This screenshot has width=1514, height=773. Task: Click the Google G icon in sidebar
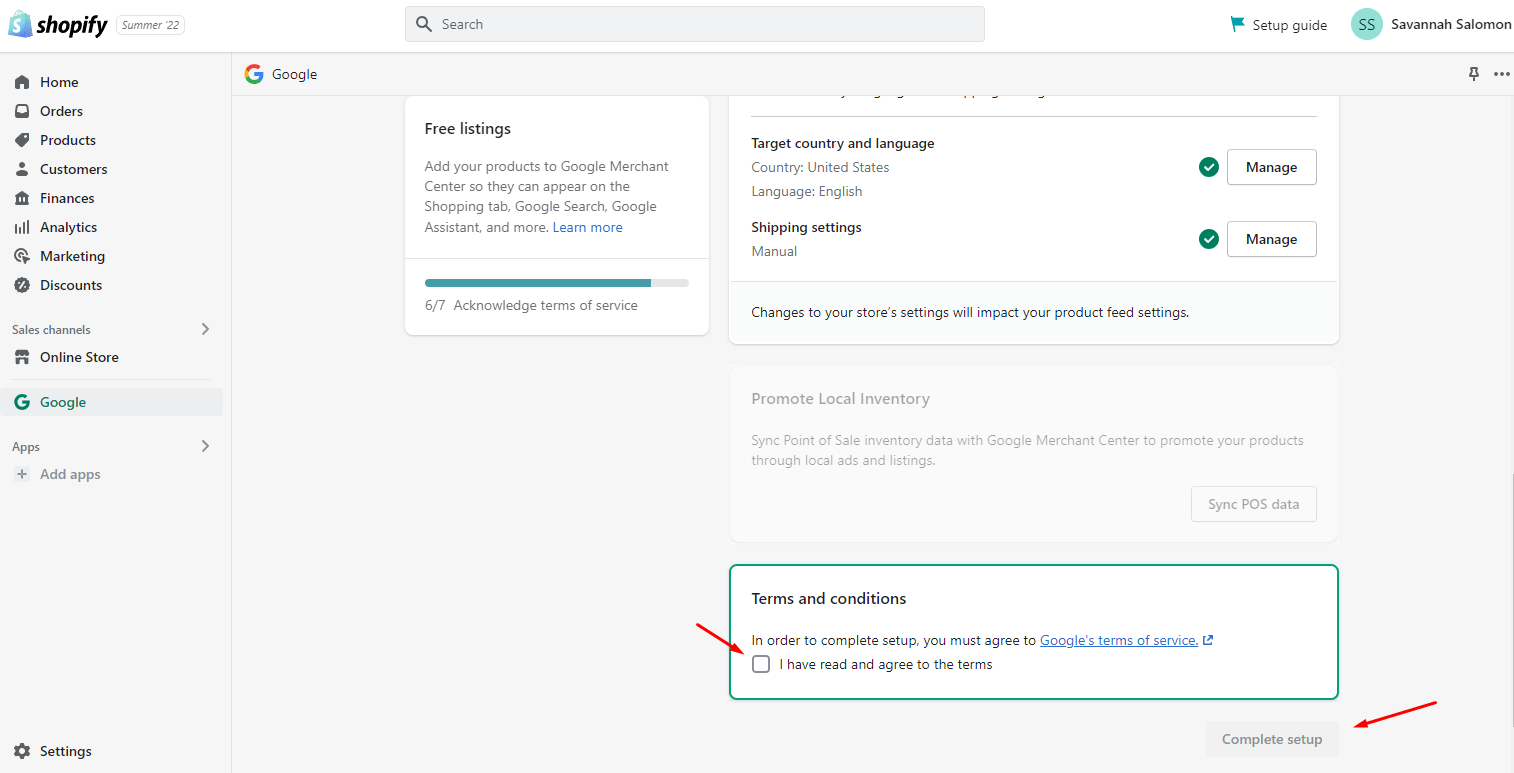point(22,402)
